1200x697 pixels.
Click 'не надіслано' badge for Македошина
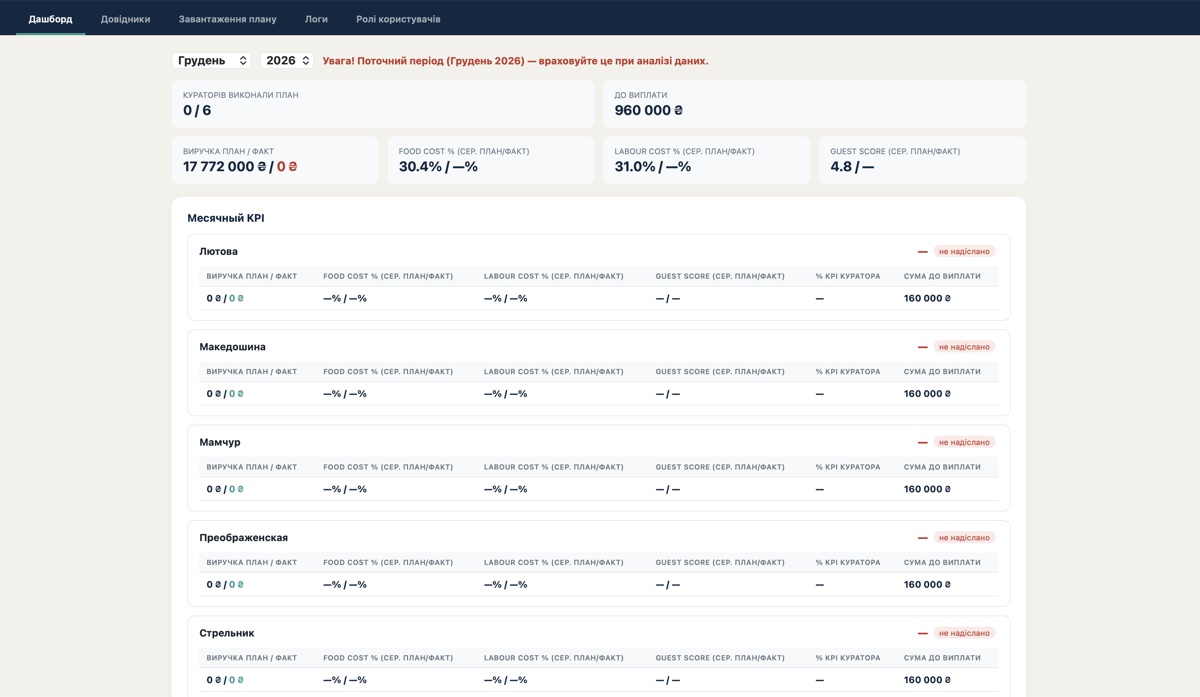click(964, 347)
